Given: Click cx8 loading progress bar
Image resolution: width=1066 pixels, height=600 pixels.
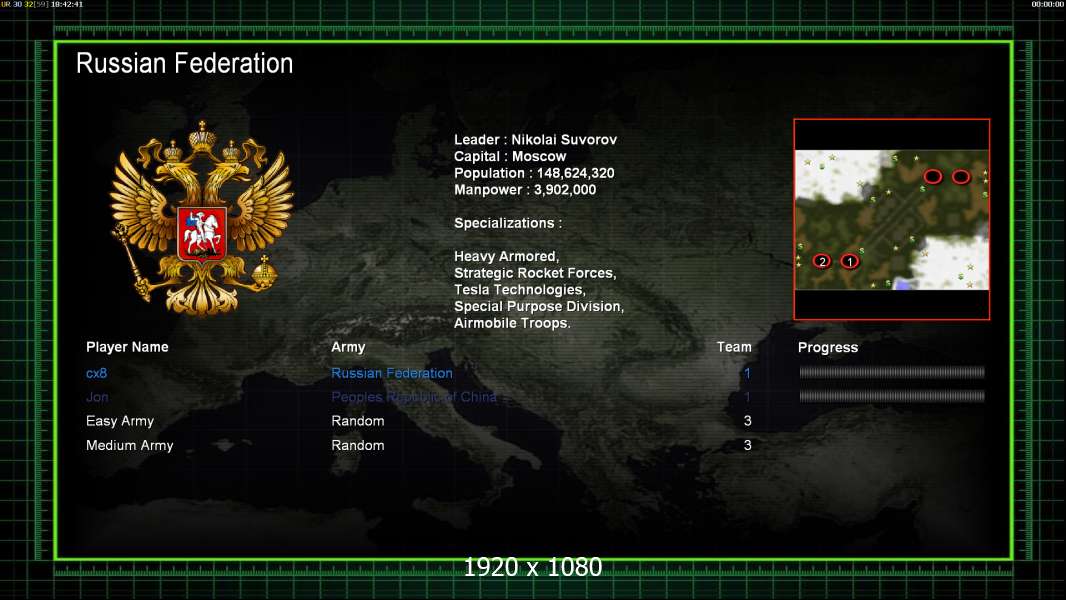Looking at the screenshot, I should pyautogui.click(x=892, y=372).
